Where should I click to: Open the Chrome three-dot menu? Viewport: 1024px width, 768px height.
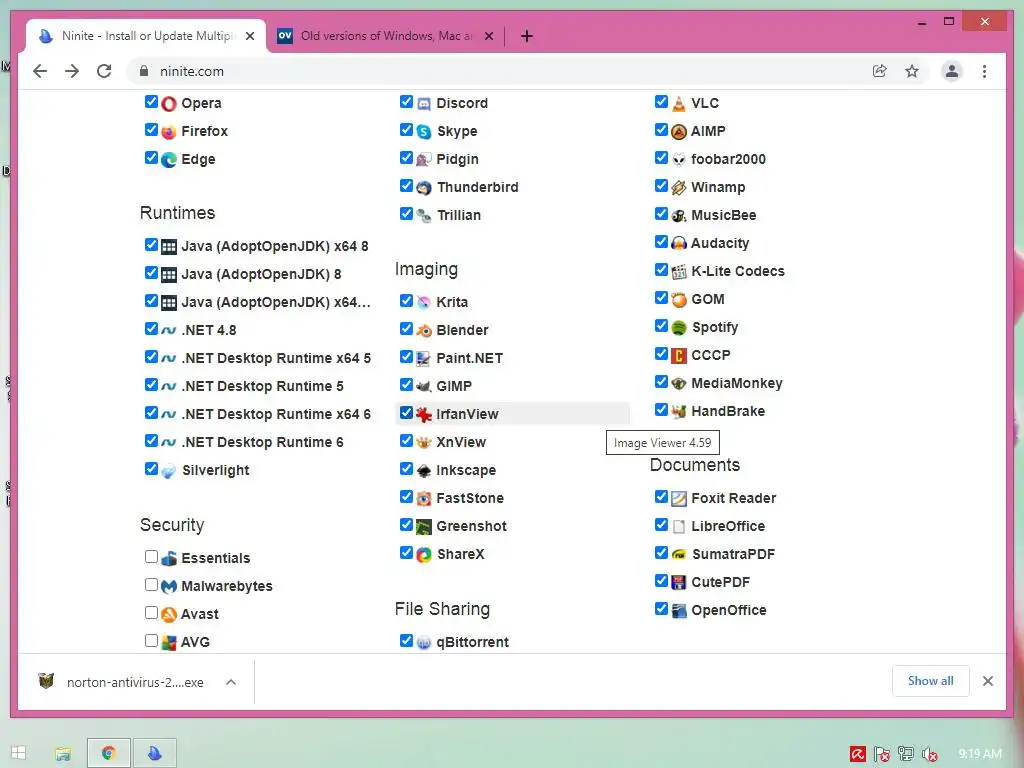point(984,71)
